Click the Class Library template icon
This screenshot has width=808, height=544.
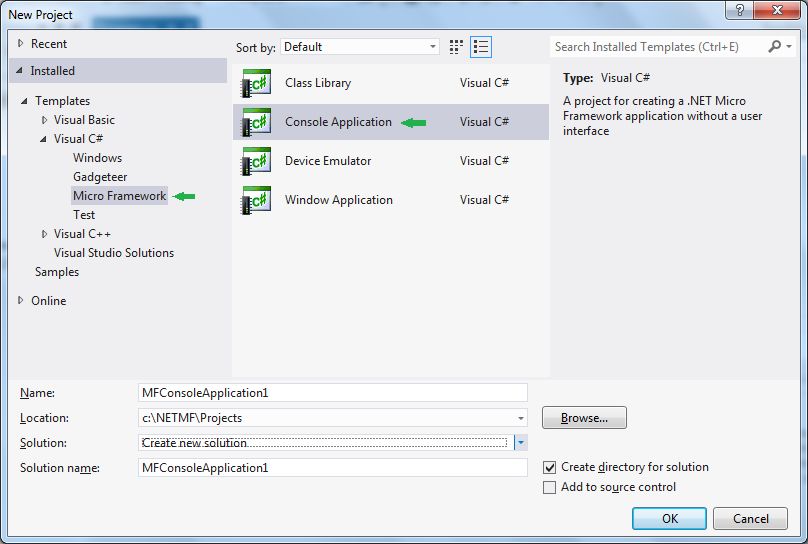click(x=256, y=83)
